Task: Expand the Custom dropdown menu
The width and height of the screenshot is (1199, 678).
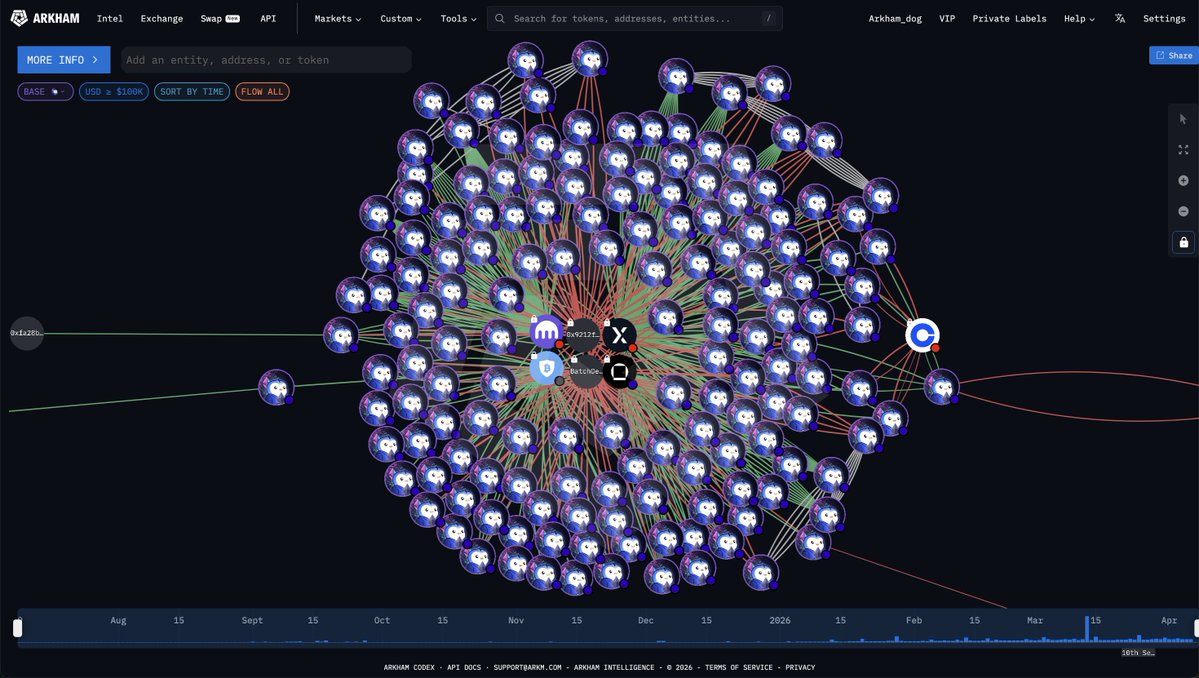Action: (401, 18)
